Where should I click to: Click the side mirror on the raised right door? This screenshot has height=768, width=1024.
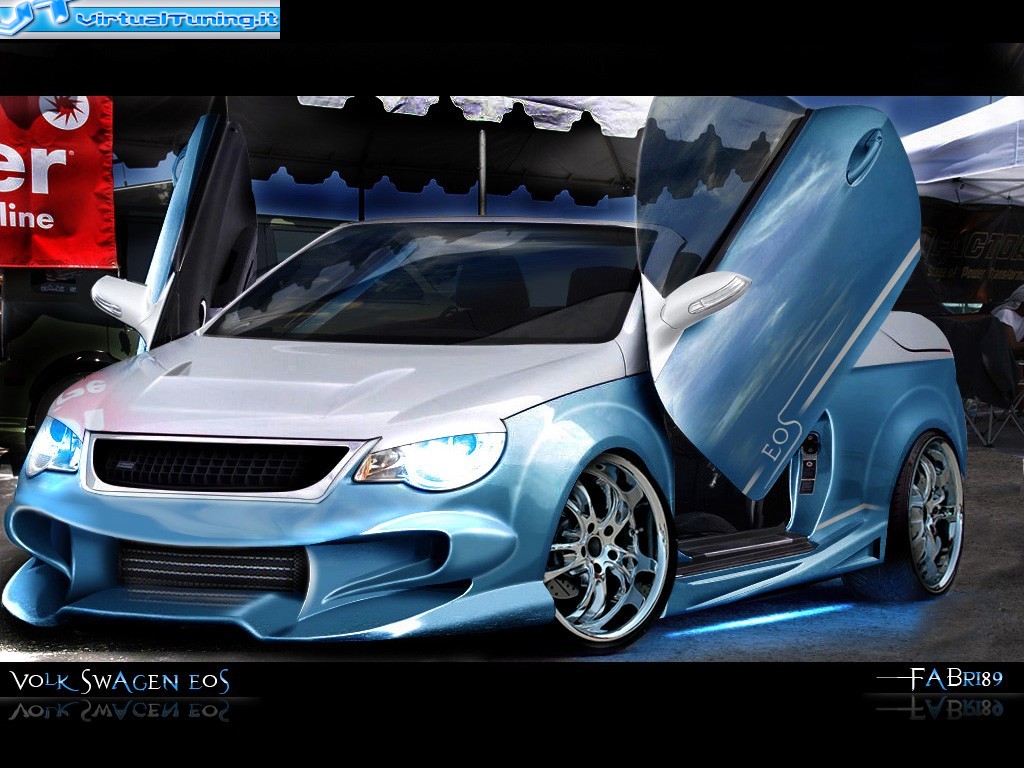click(x=703, y=299)
